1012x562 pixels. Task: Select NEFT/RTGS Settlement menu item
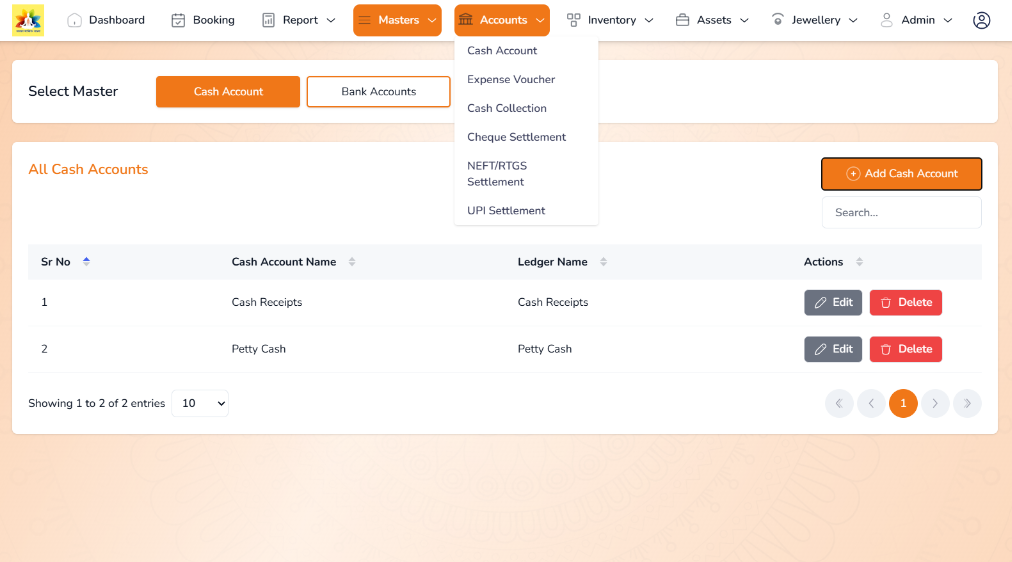[497, 174]
